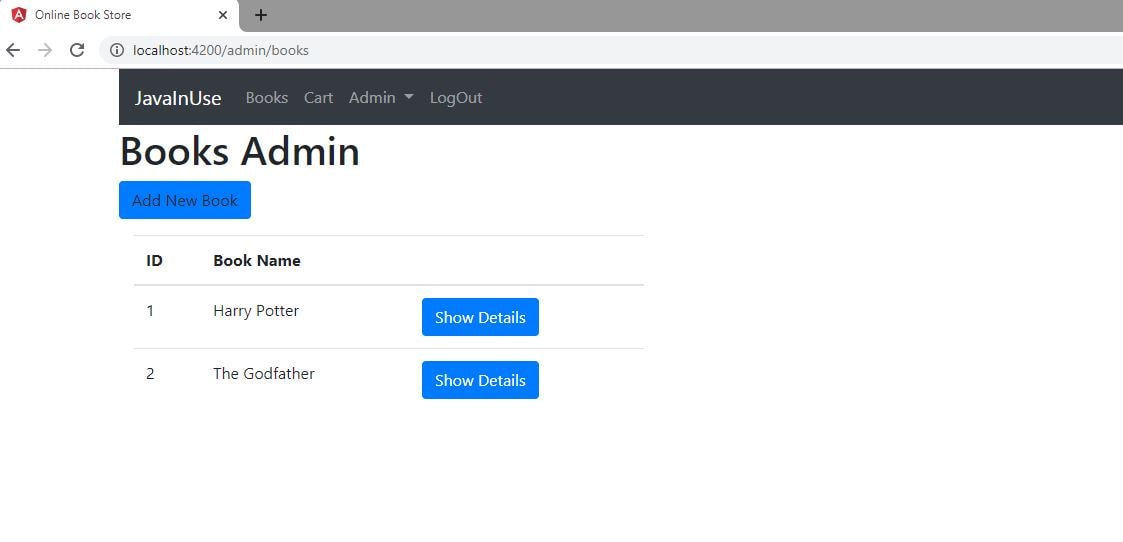
Task: Open the Books nav item
Action: [x=266, y=97]
